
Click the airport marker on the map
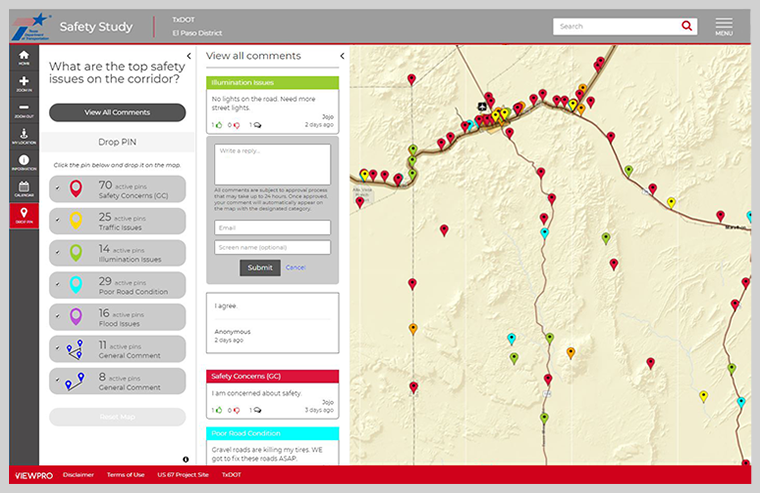click(482, 106)
